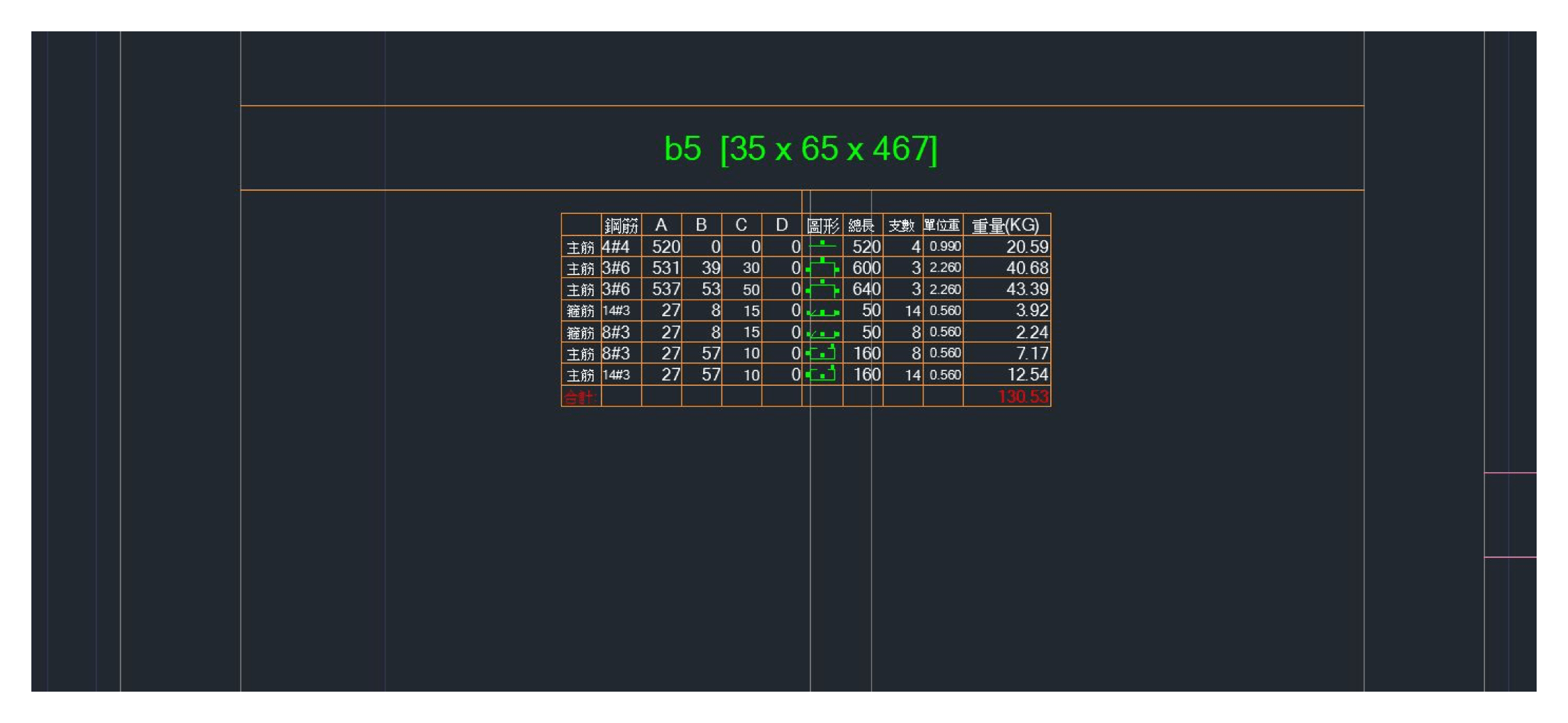This screenshot has height=723, width=1568.
Task: Click the A value 520 in the 4#4 row
Action: [666, 247]
